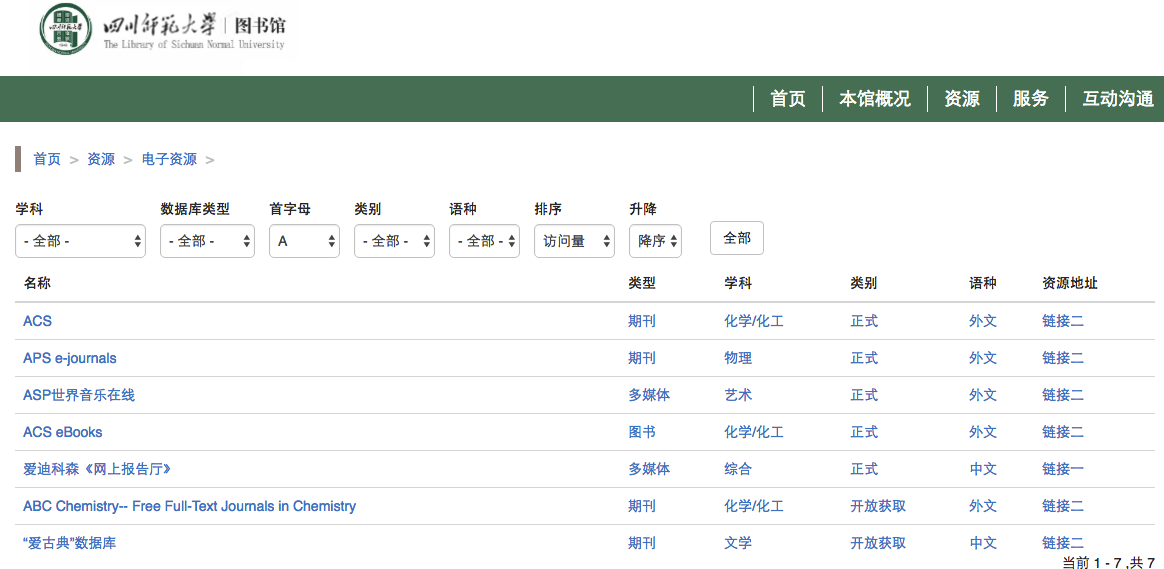Open the 本馆概况 navigation menu item

(x=875, y=99)
